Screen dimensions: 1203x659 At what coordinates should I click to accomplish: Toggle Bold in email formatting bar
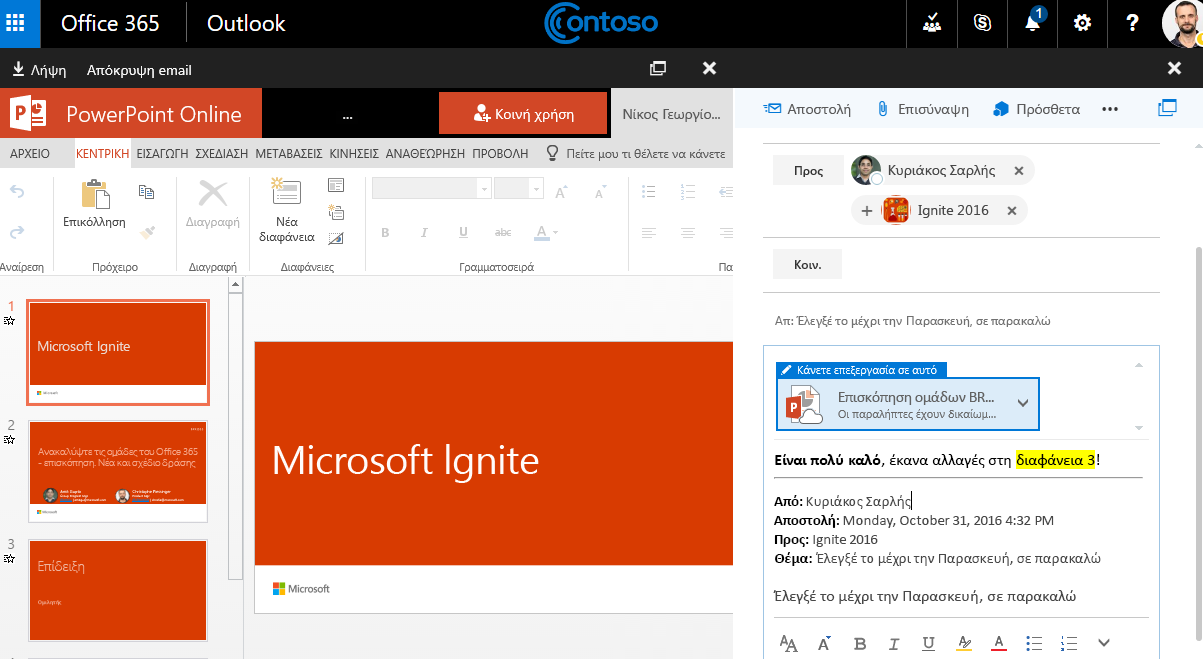click(859, 643)
